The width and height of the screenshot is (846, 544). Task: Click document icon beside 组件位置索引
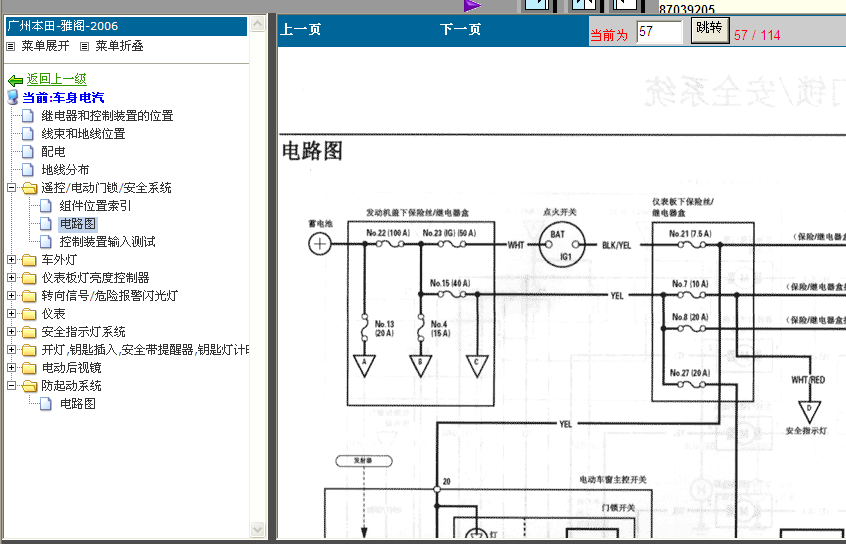pyautogui.click(x=46, y=206)
